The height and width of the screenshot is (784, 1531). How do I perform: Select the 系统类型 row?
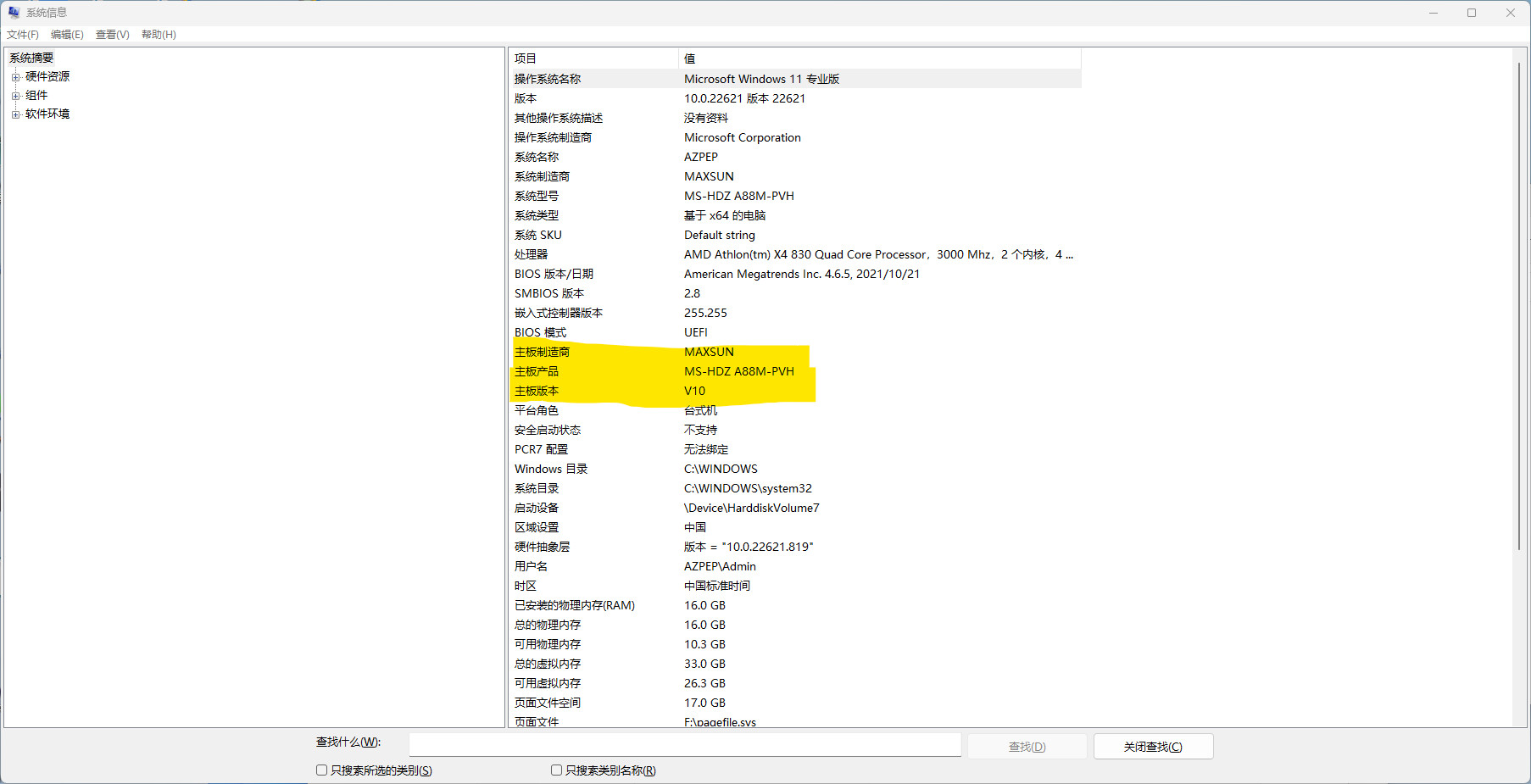(x=795, y=215)
